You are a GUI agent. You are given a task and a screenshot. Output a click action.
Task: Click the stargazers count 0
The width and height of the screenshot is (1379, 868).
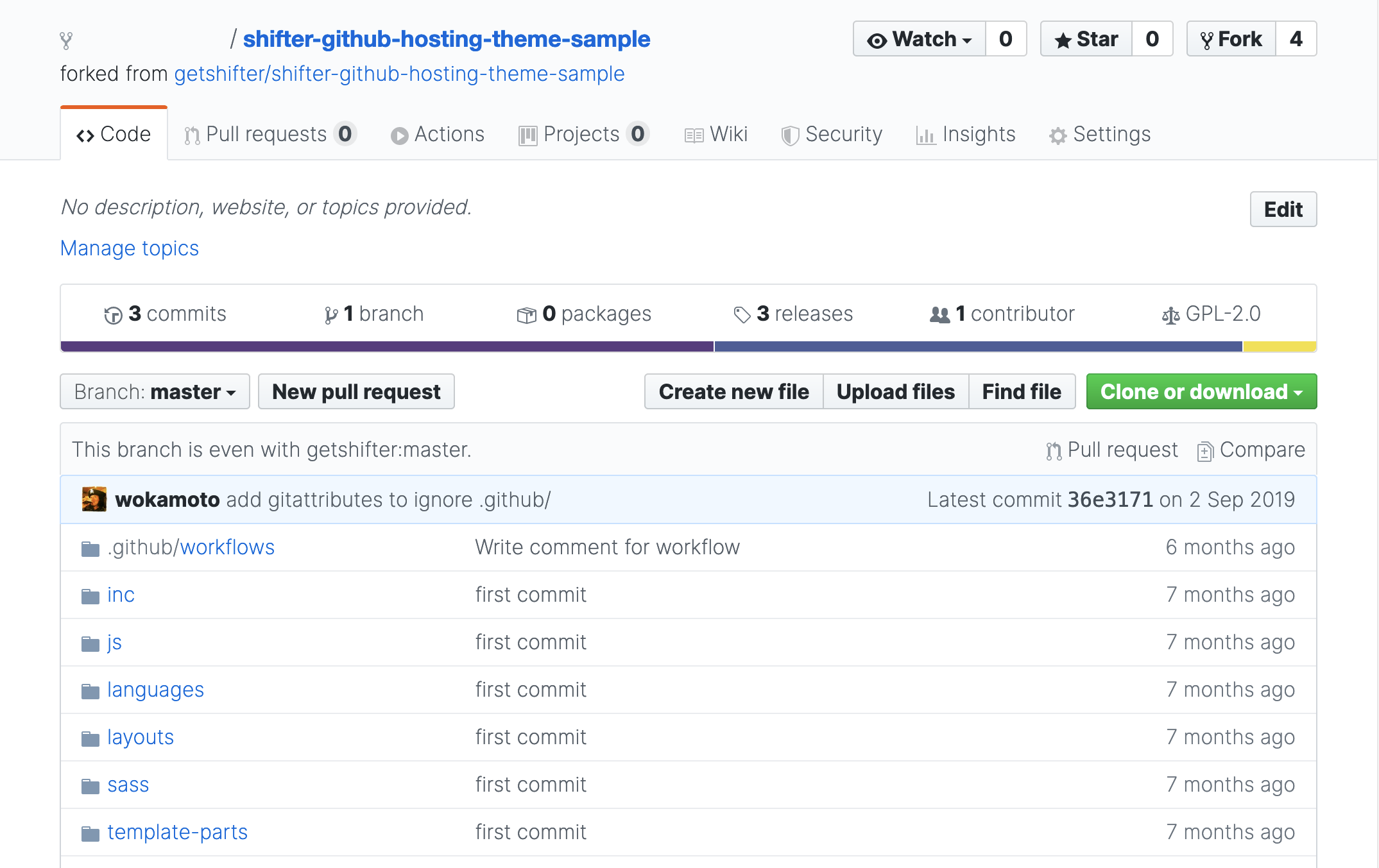pos(1152,39)
